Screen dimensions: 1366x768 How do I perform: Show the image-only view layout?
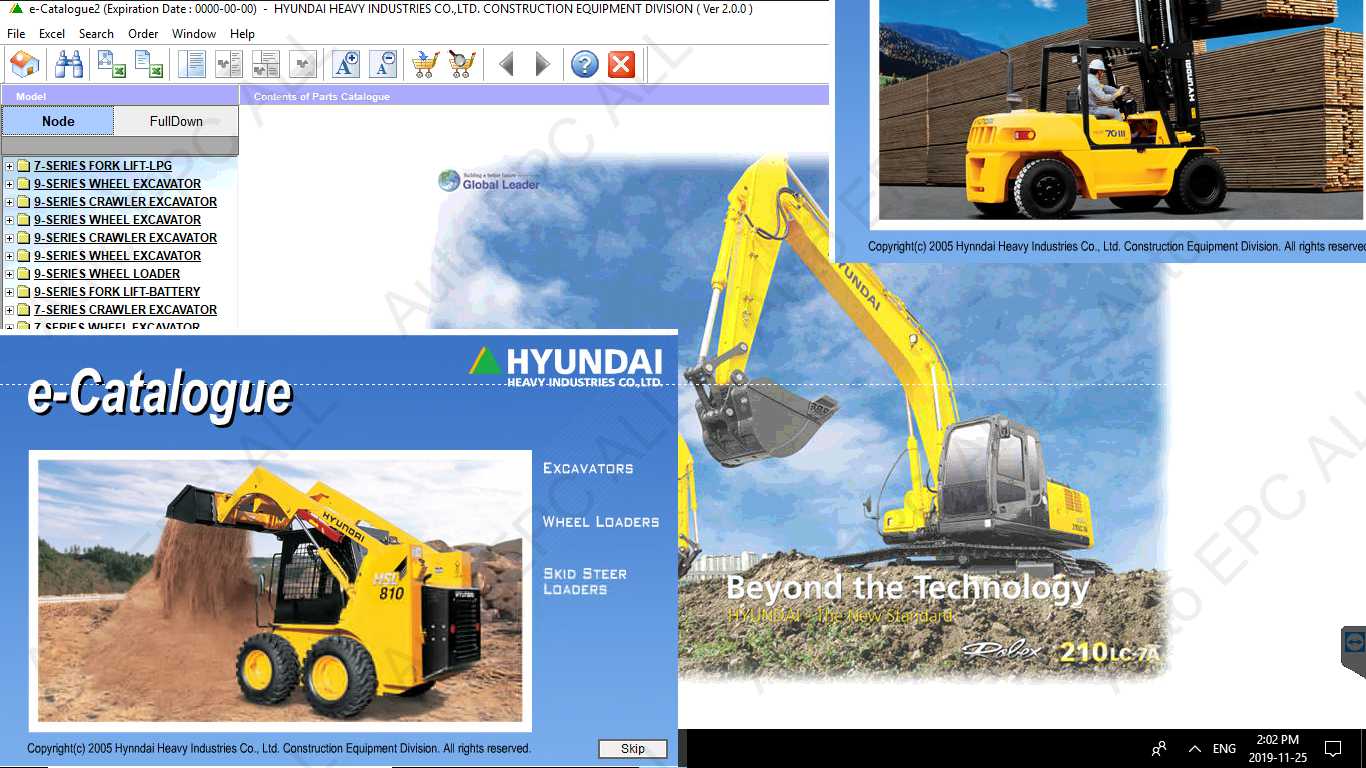tap(303, 65)
